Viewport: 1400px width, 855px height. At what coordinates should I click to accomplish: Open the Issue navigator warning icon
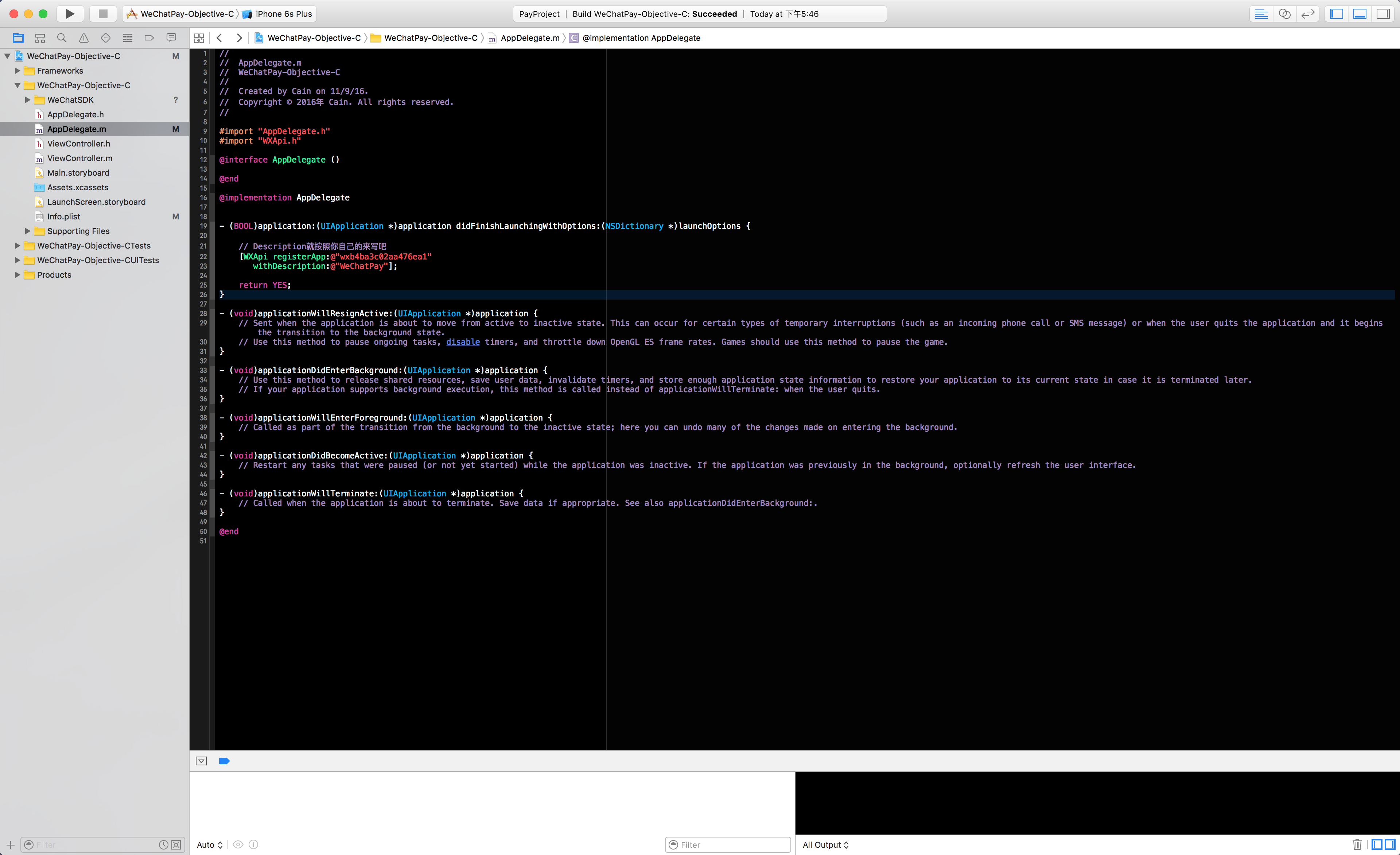(x=83, y=38)
